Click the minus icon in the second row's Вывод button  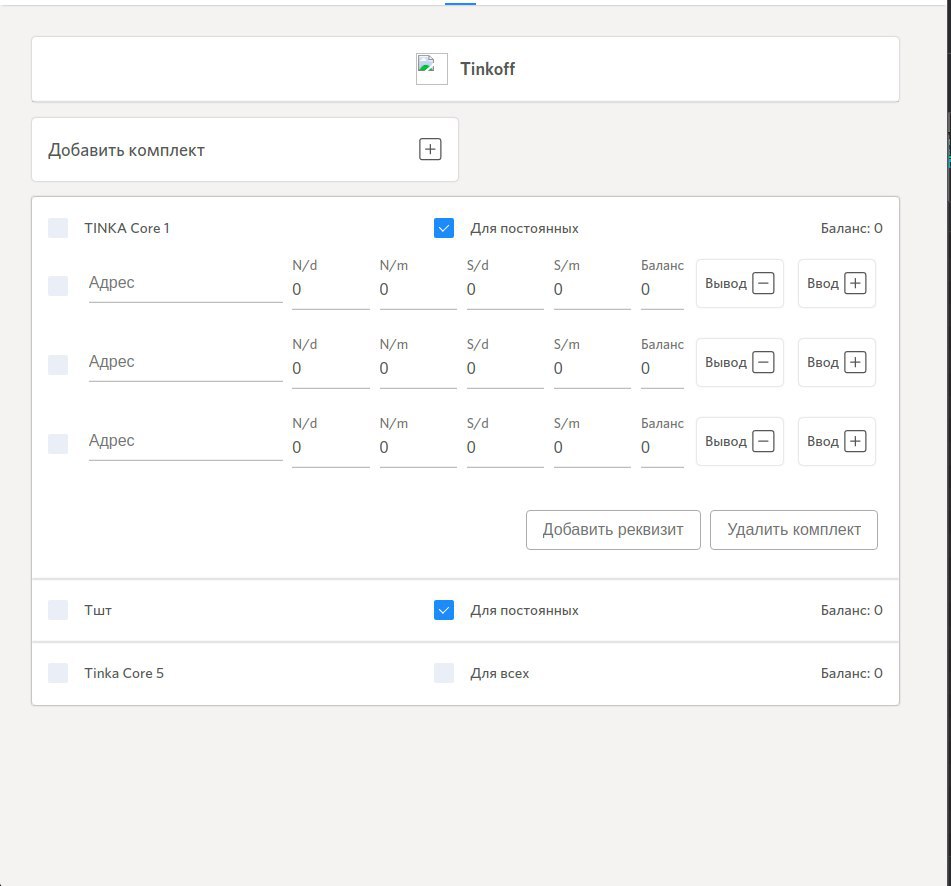(763, 362)
